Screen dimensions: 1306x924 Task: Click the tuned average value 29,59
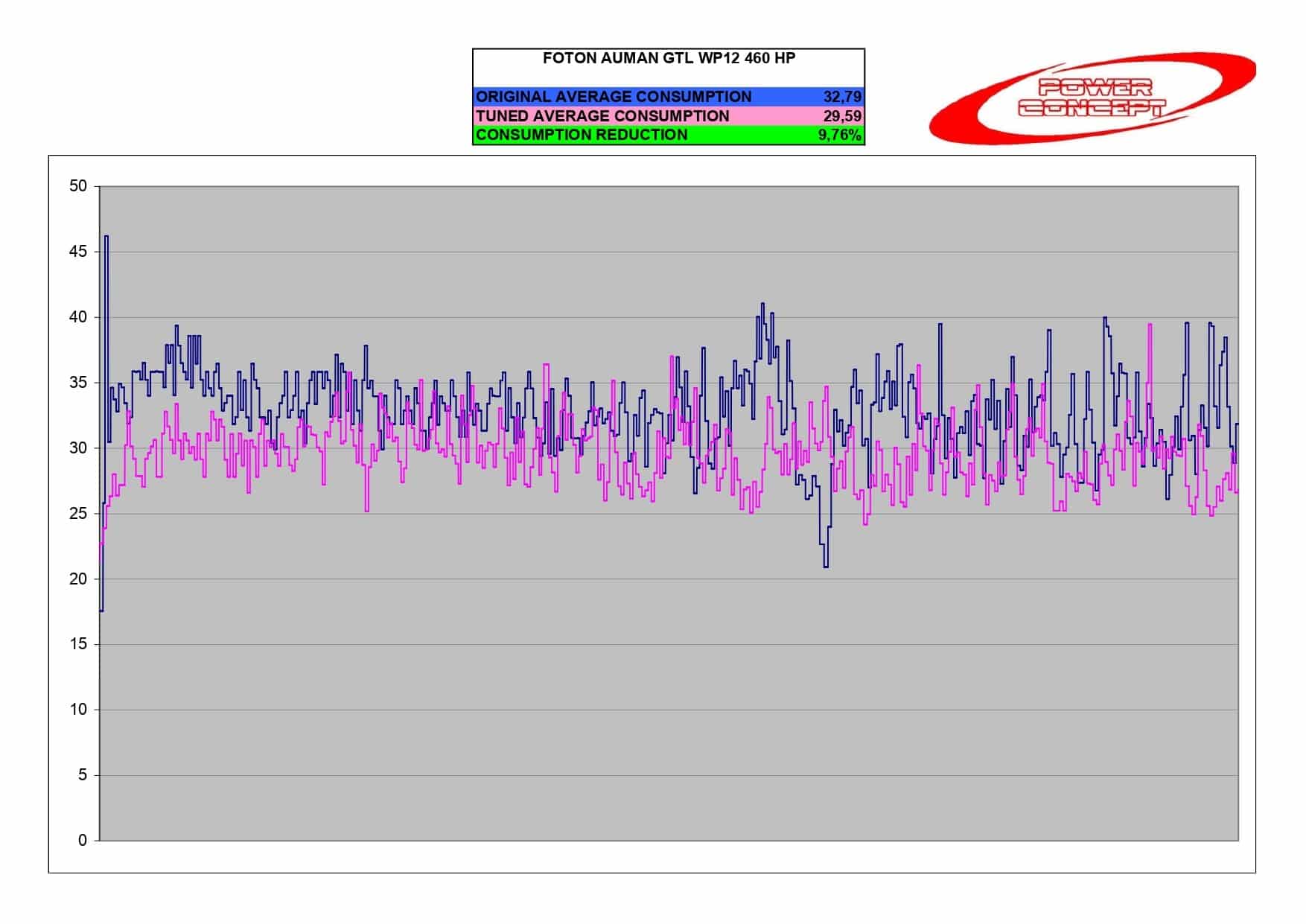coord(842,116)
